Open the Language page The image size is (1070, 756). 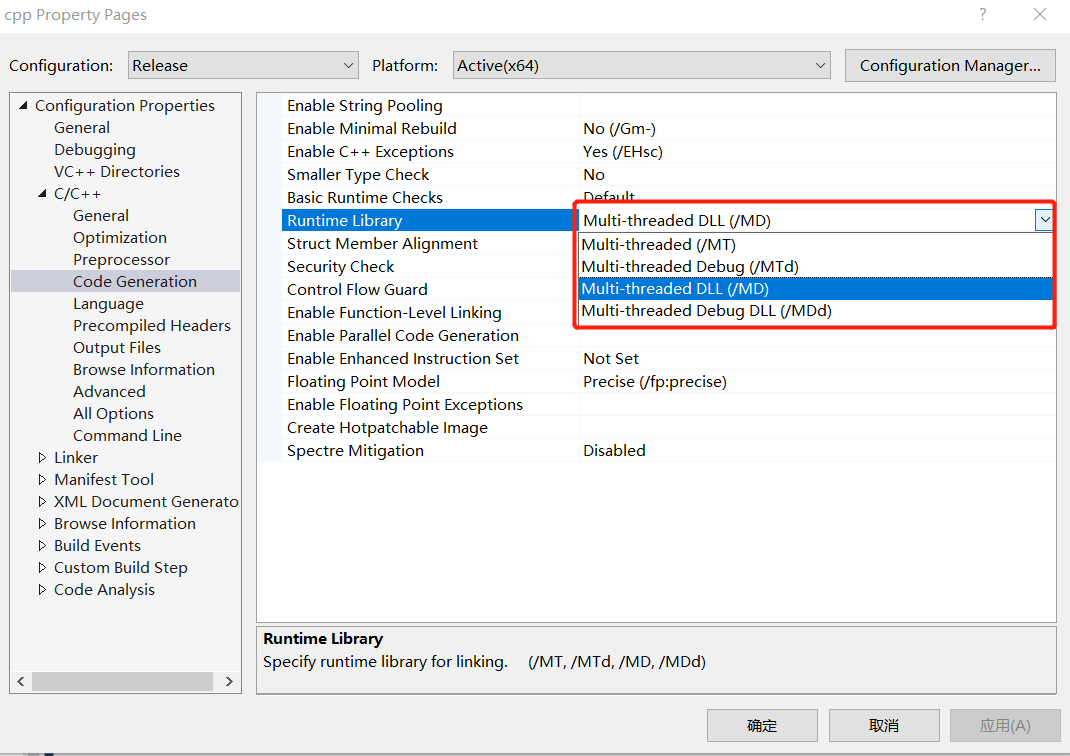(x=109, y=304)
